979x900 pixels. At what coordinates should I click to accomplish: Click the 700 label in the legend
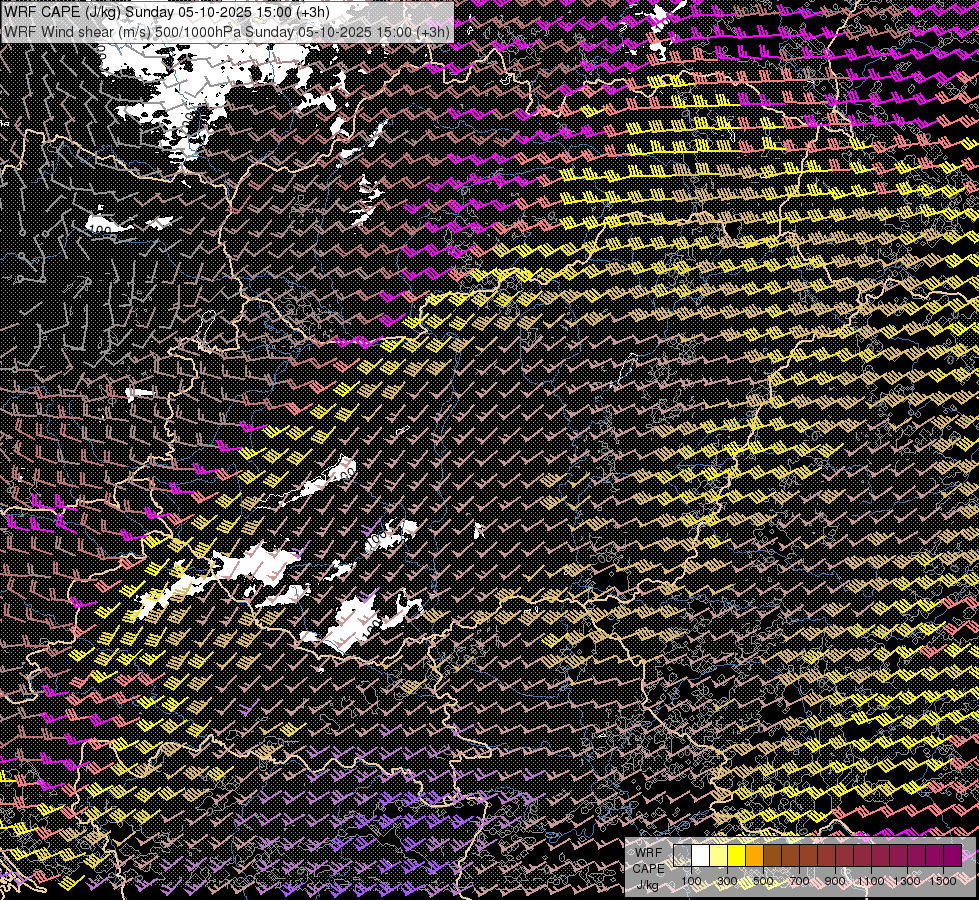[x=799, y=881]
